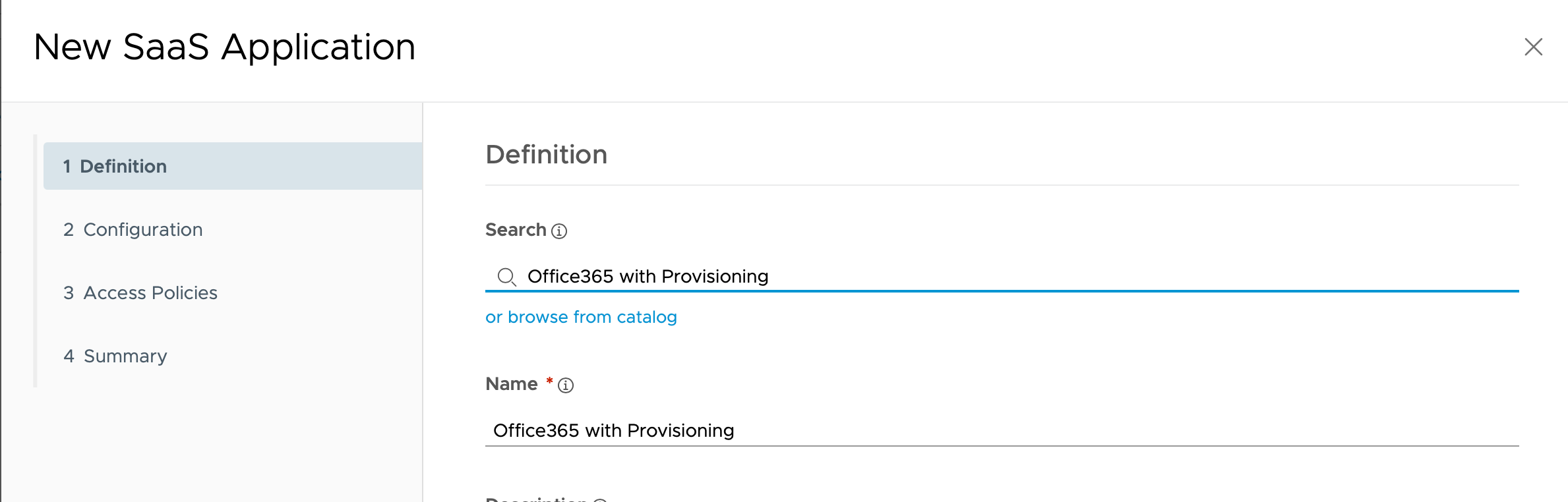Click into the Name text field
This screenshot has width=1568, height=502.
[x=989, y=430]
